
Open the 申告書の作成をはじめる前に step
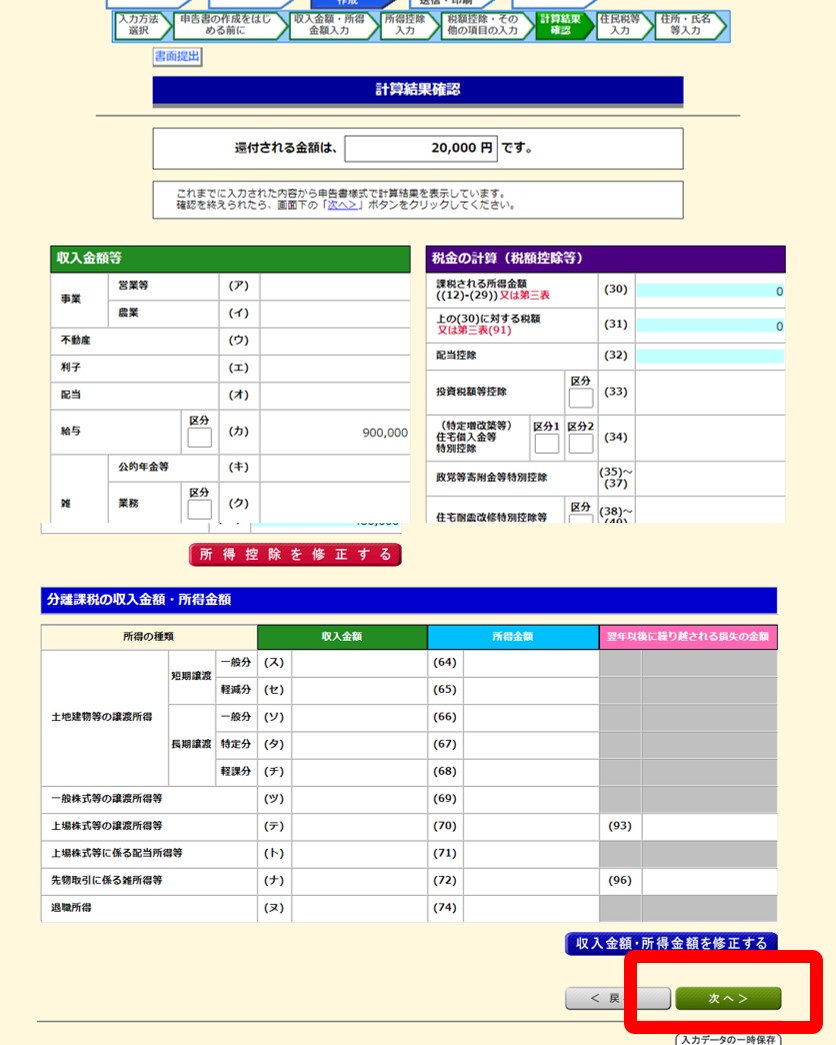pos(229,25)
